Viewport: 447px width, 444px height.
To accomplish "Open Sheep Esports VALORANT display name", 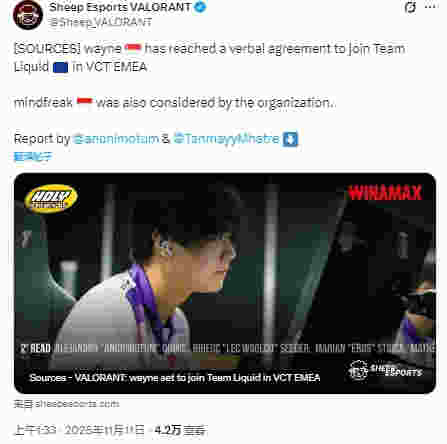I will [x=120, y=7].
